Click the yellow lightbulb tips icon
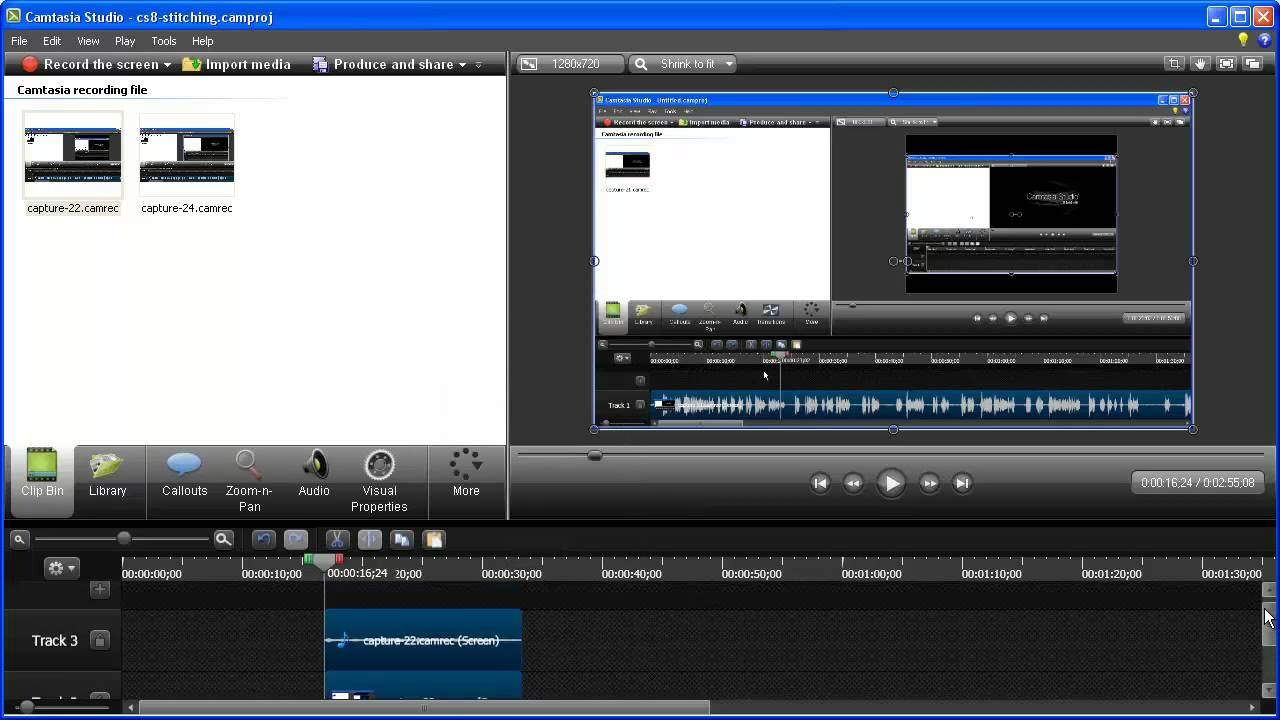 [x=1243, y=40]
